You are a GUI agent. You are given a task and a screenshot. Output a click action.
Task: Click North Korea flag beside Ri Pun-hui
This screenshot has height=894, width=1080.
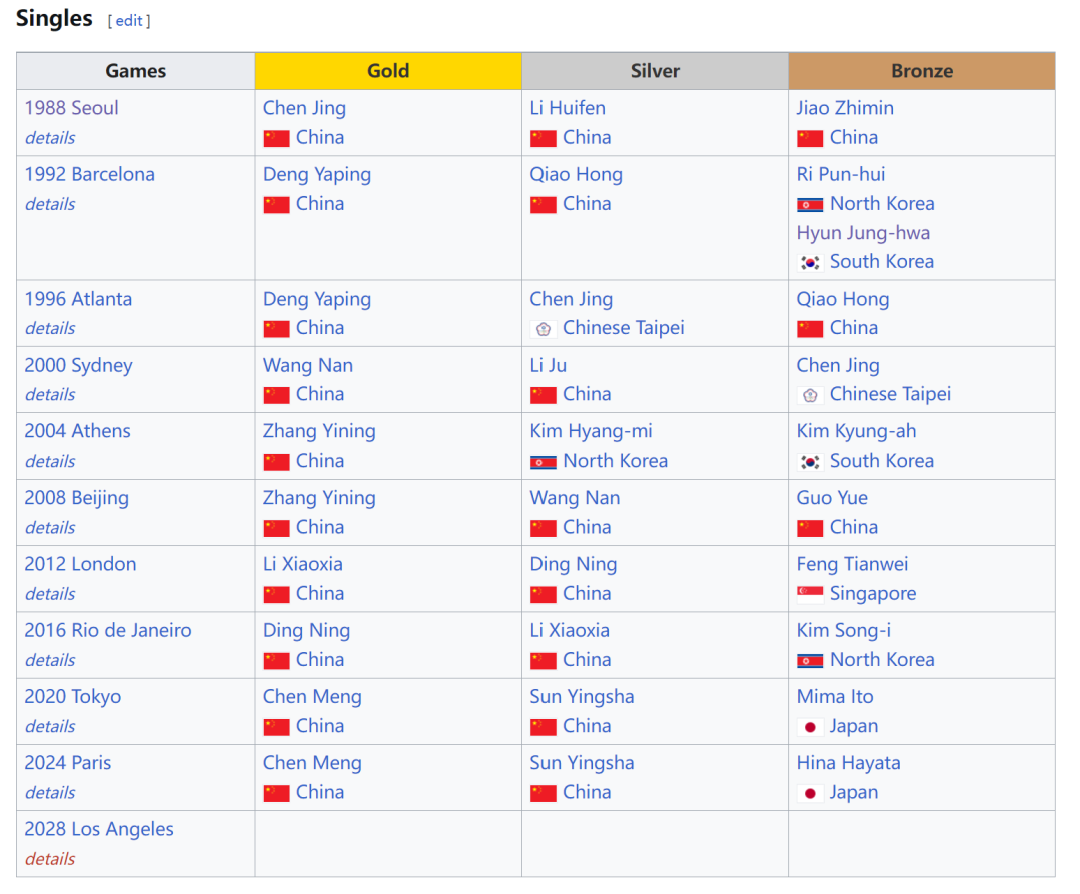[x=810, y=204]
